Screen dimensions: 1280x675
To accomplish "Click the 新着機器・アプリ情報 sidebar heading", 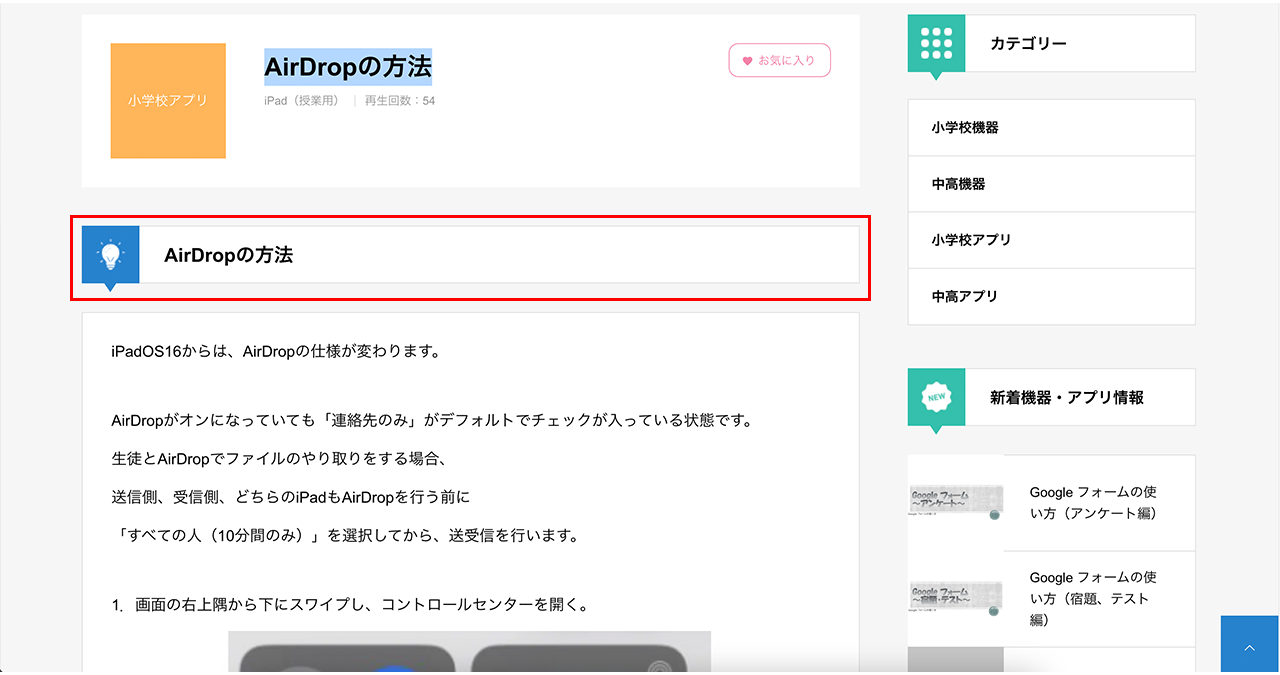I will pyautogui.click(x=1067, y=397).
